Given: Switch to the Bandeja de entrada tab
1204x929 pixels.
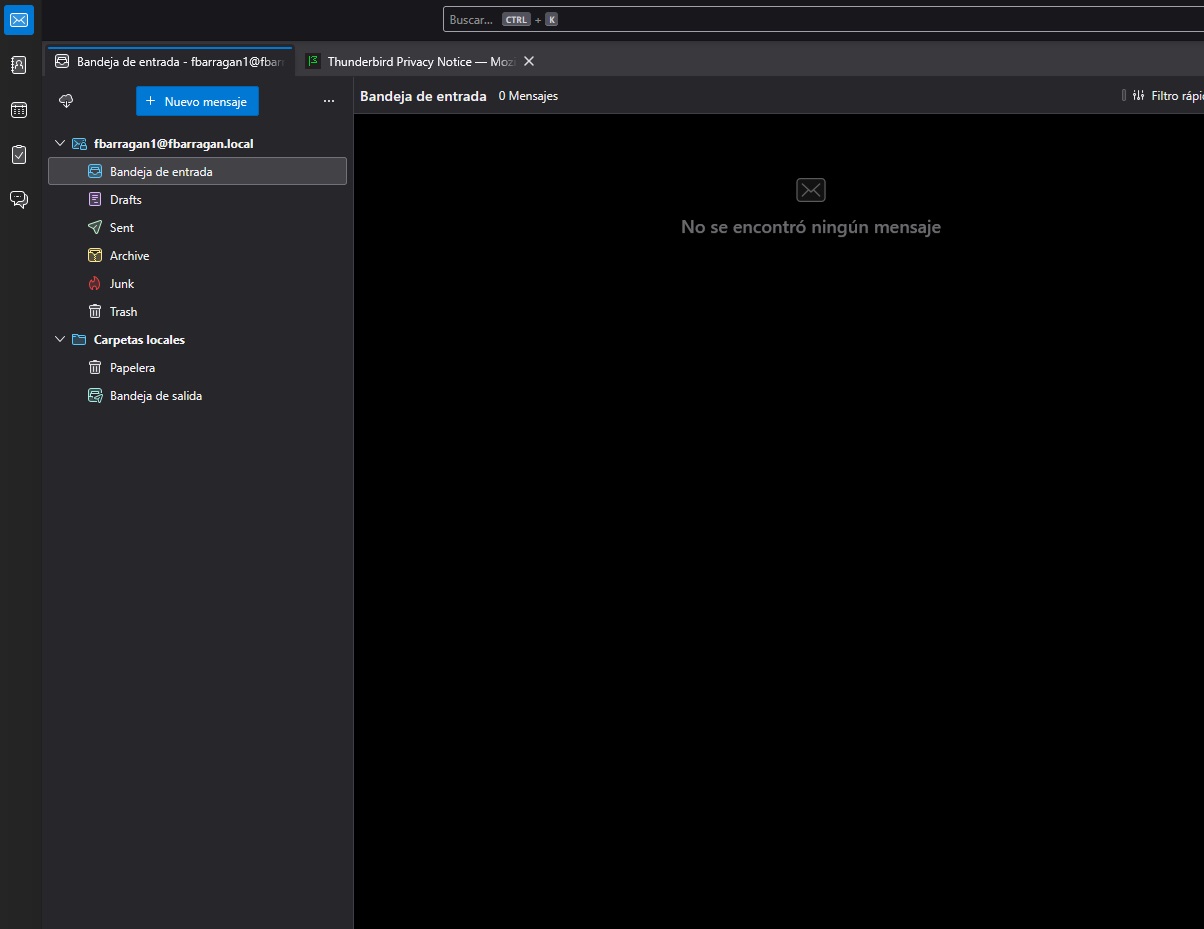Looking at the screenshot, I should pos(169,61).
